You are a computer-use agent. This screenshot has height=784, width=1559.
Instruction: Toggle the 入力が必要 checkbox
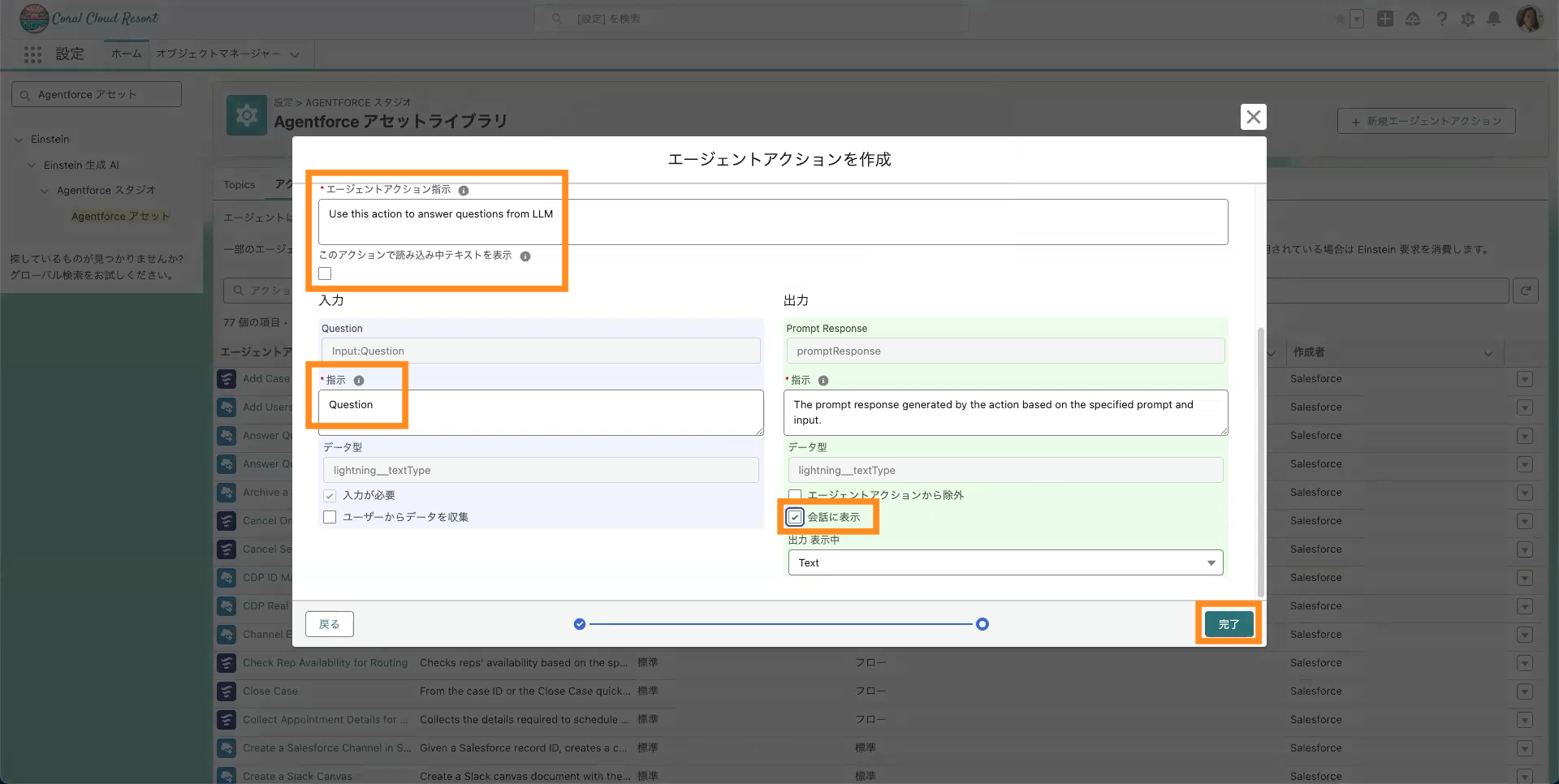coord(330,496)
